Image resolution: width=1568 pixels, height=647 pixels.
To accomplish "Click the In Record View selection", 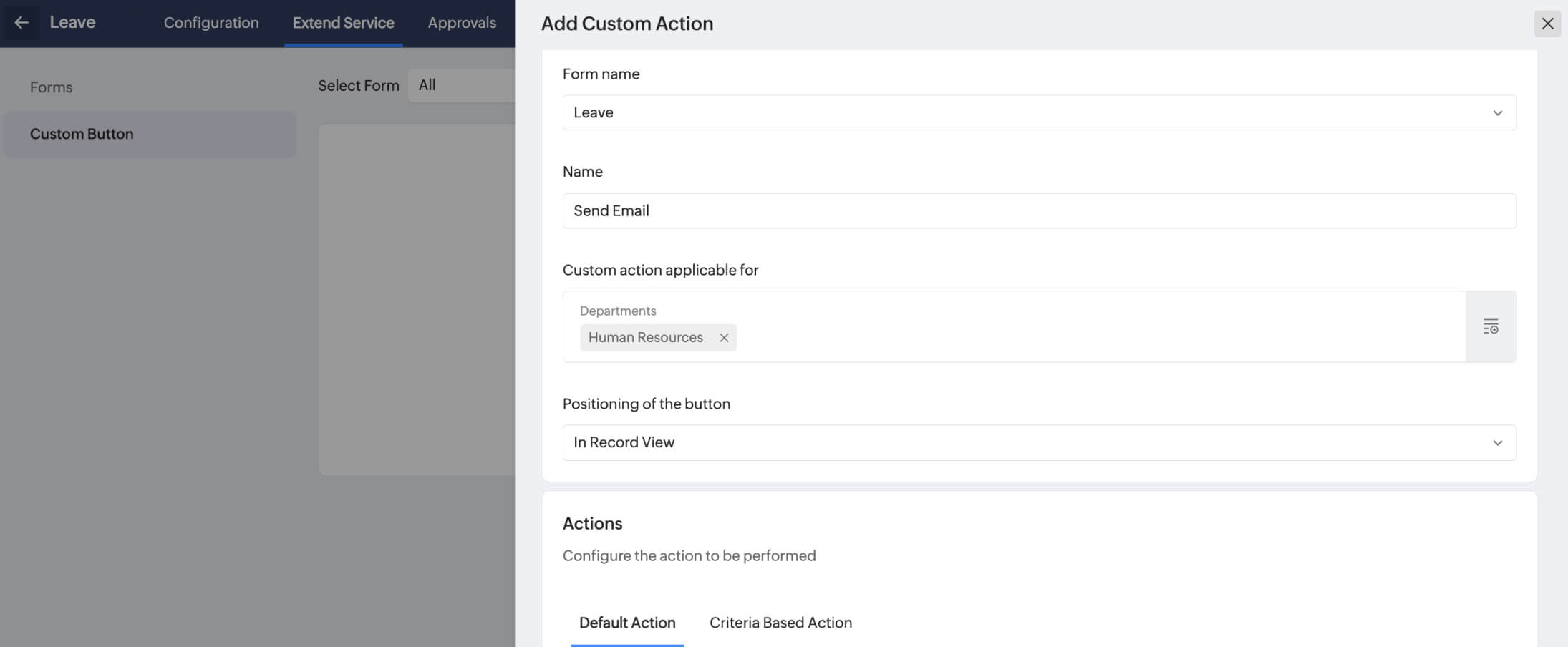I will click(624, 443).
